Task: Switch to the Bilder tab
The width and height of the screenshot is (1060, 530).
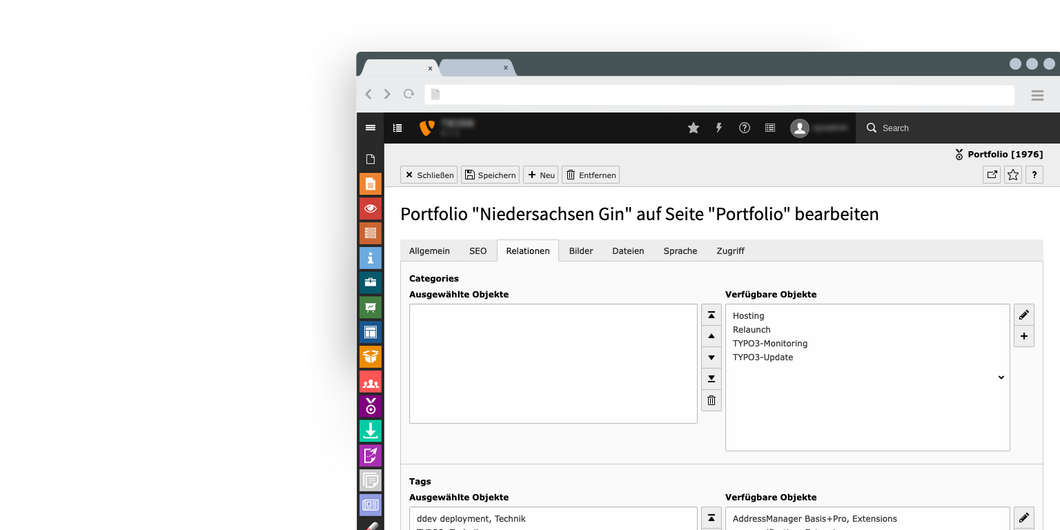Action: tap(581, 251)
